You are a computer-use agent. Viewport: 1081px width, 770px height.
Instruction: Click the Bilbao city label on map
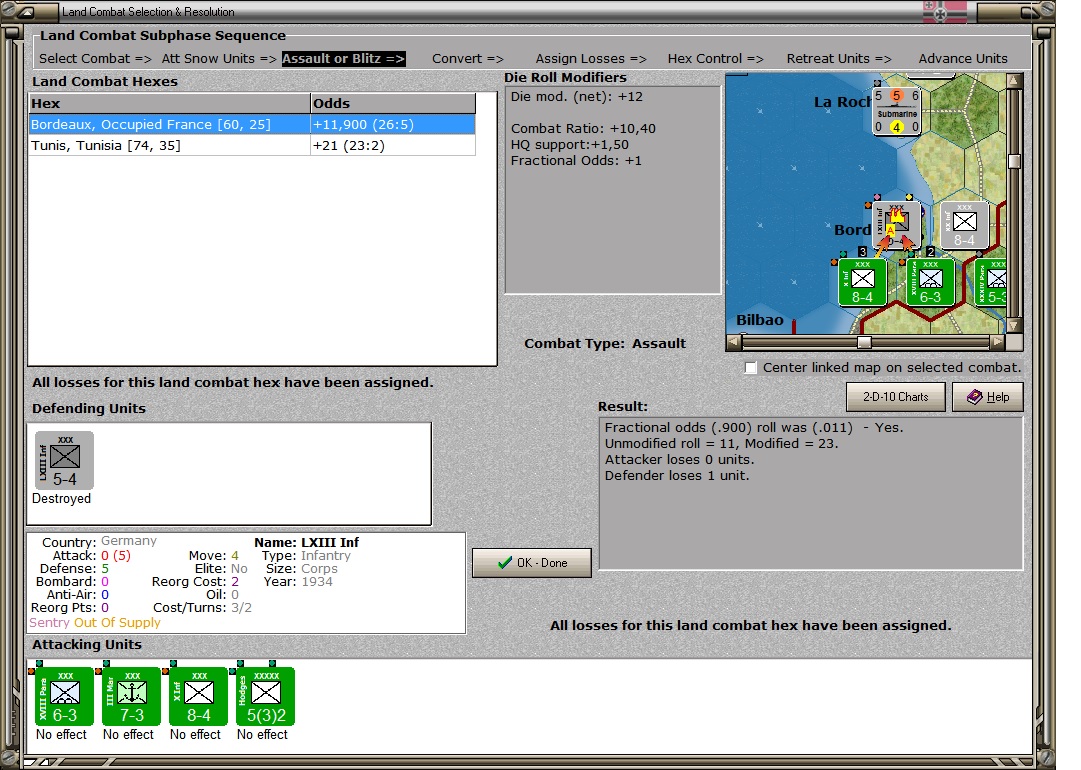[x=760, y=320]
